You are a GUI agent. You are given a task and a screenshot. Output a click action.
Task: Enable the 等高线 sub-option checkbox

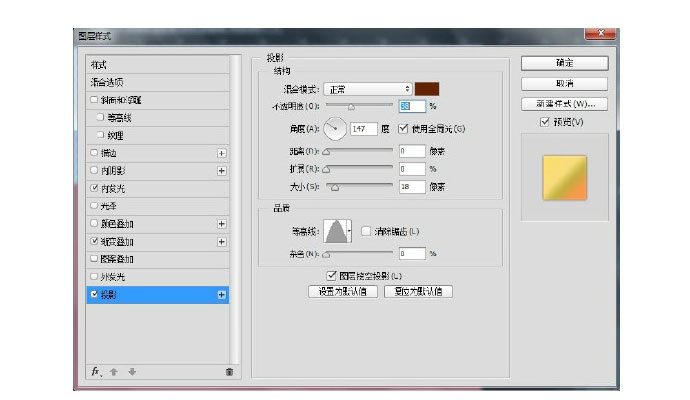pos(100,117)
